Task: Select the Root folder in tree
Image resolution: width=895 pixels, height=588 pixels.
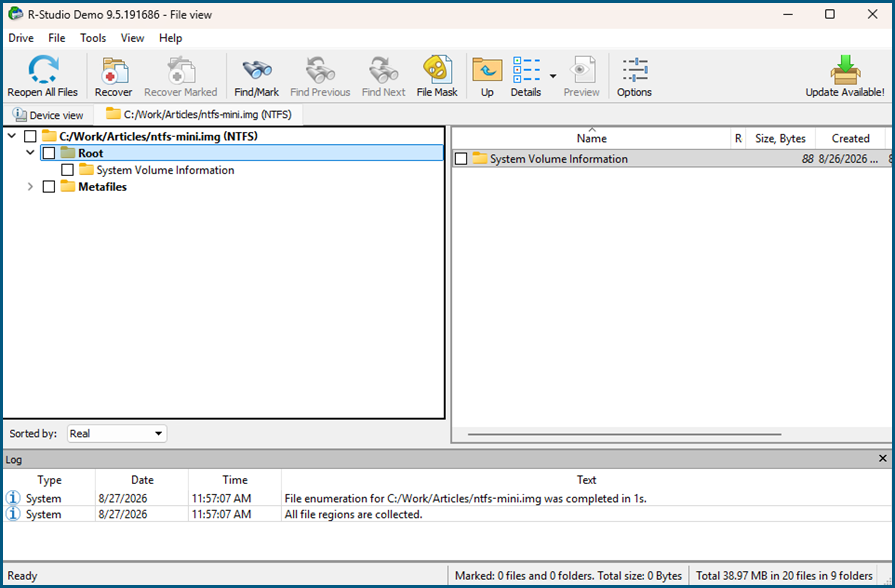Action: click(x=91, y=153)
